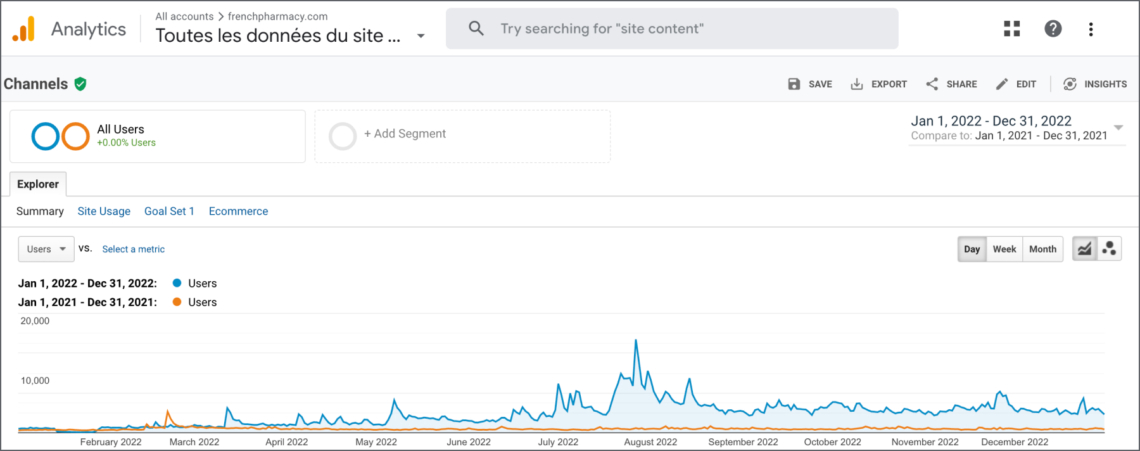Expand the property view selector dropdown
Screen dimensions: 1140x451
tap(420, 36)
